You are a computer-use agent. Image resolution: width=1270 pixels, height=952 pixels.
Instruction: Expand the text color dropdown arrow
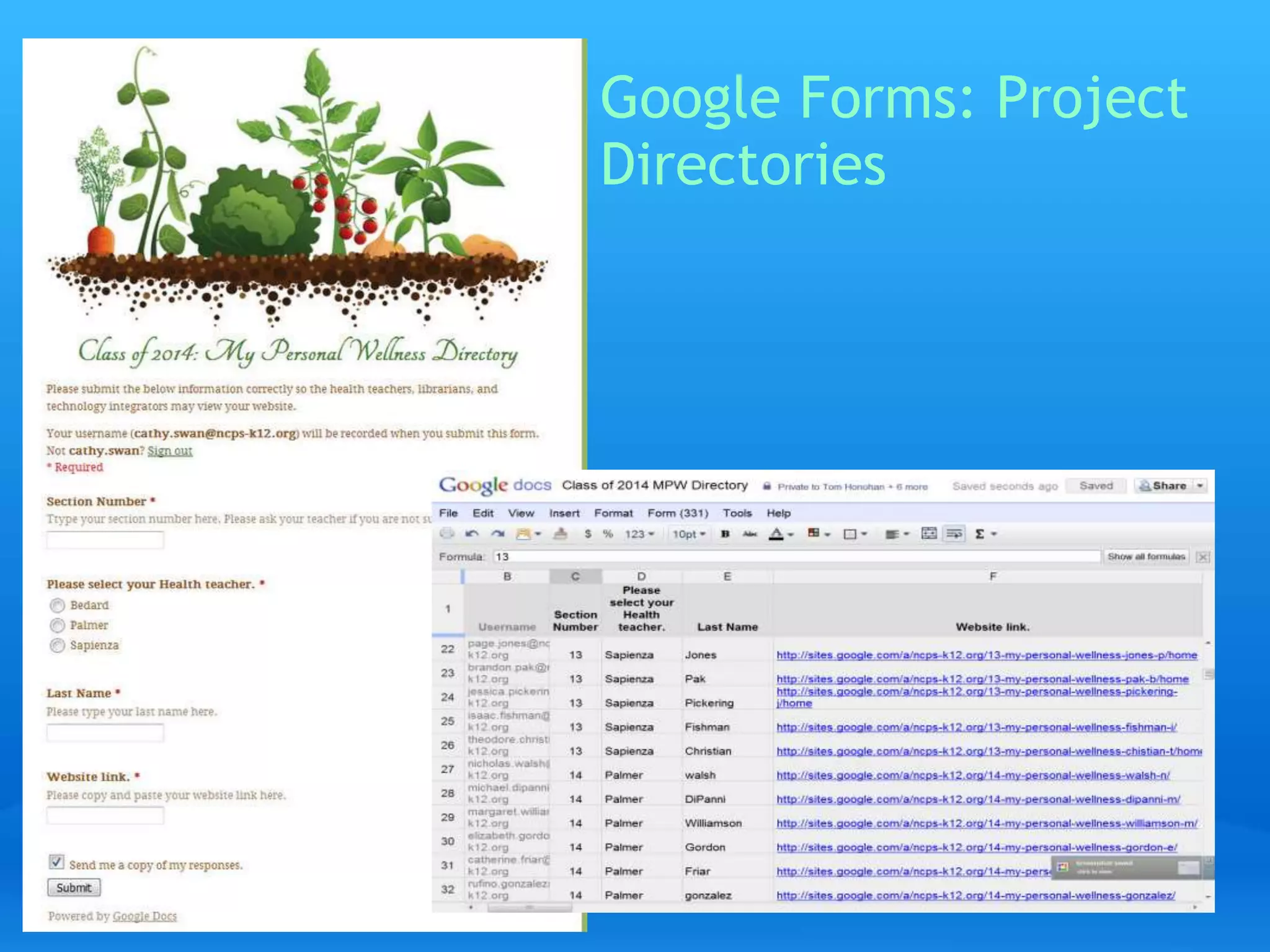790,534
